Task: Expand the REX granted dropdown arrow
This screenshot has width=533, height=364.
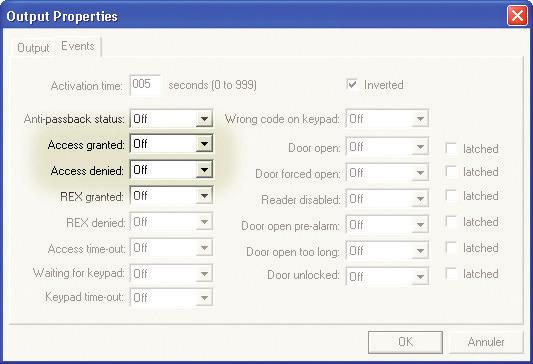Action: coord(204,196)
